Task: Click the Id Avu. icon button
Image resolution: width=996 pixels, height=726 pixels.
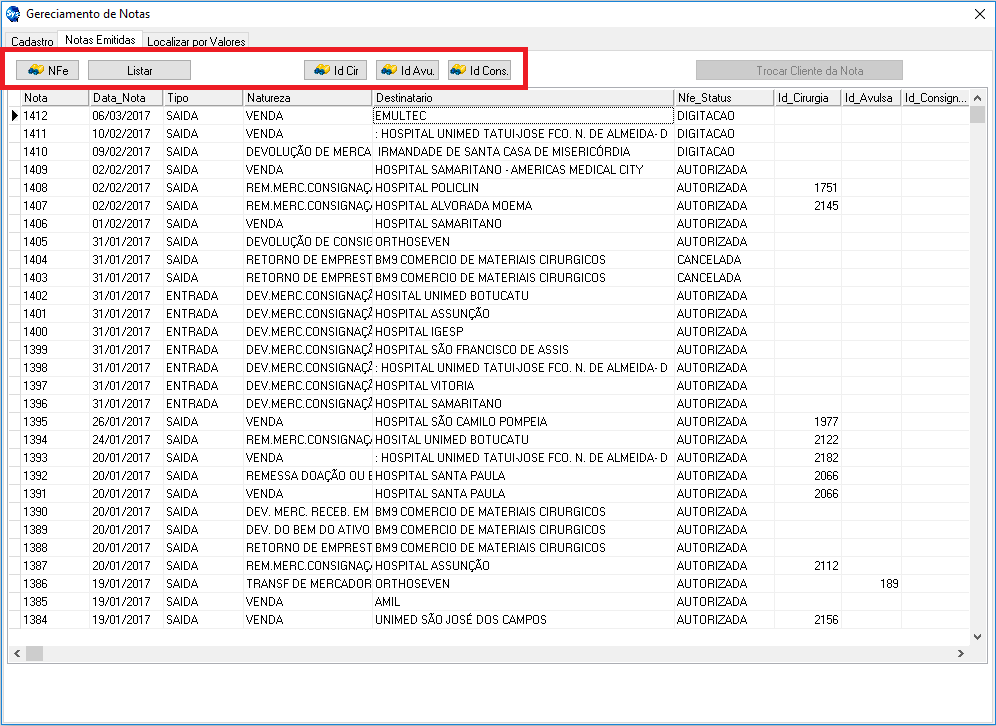Action: tap(407, 70)
